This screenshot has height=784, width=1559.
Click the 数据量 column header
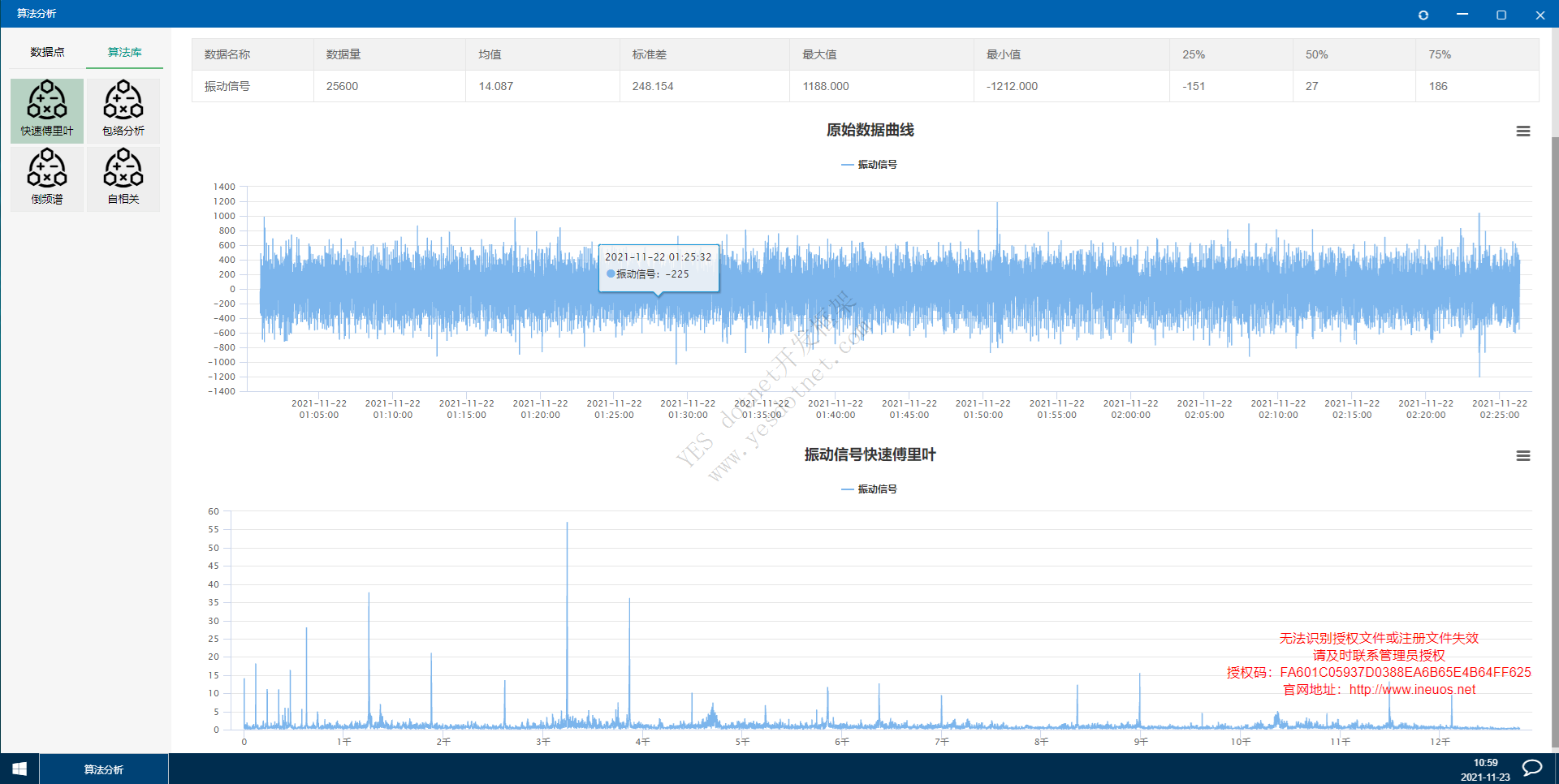[x=390, y=54]
